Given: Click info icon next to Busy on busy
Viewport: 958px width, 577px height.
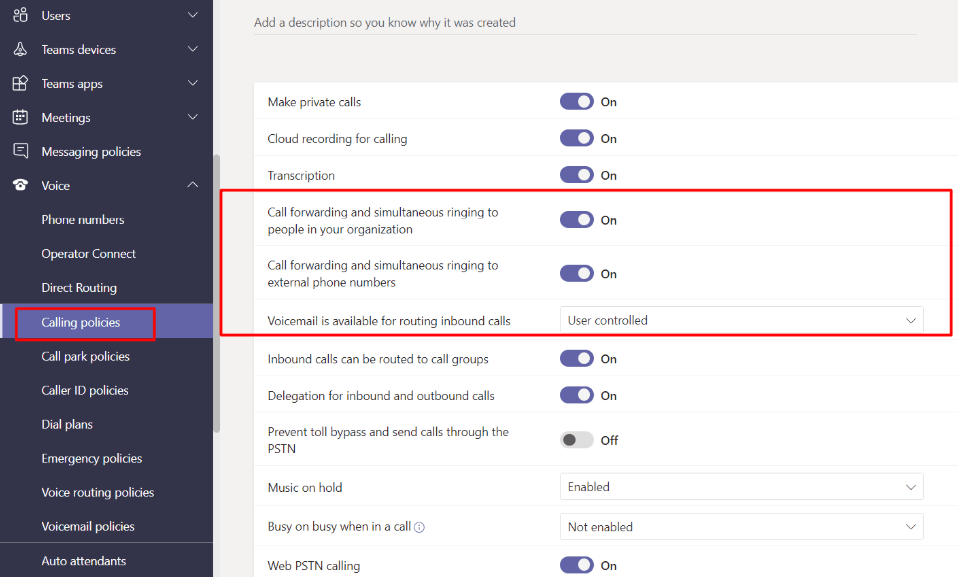Looking at the screenshot, I should coord(419,527).
